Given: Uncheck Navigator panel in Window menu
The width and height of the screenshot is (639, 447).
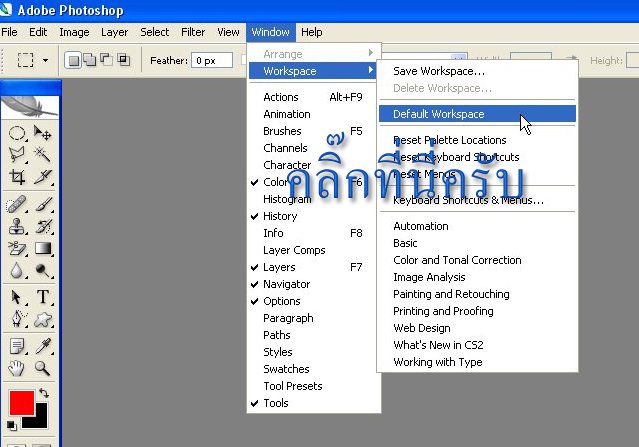Looking at the screenshot, I should coord(314,284).
